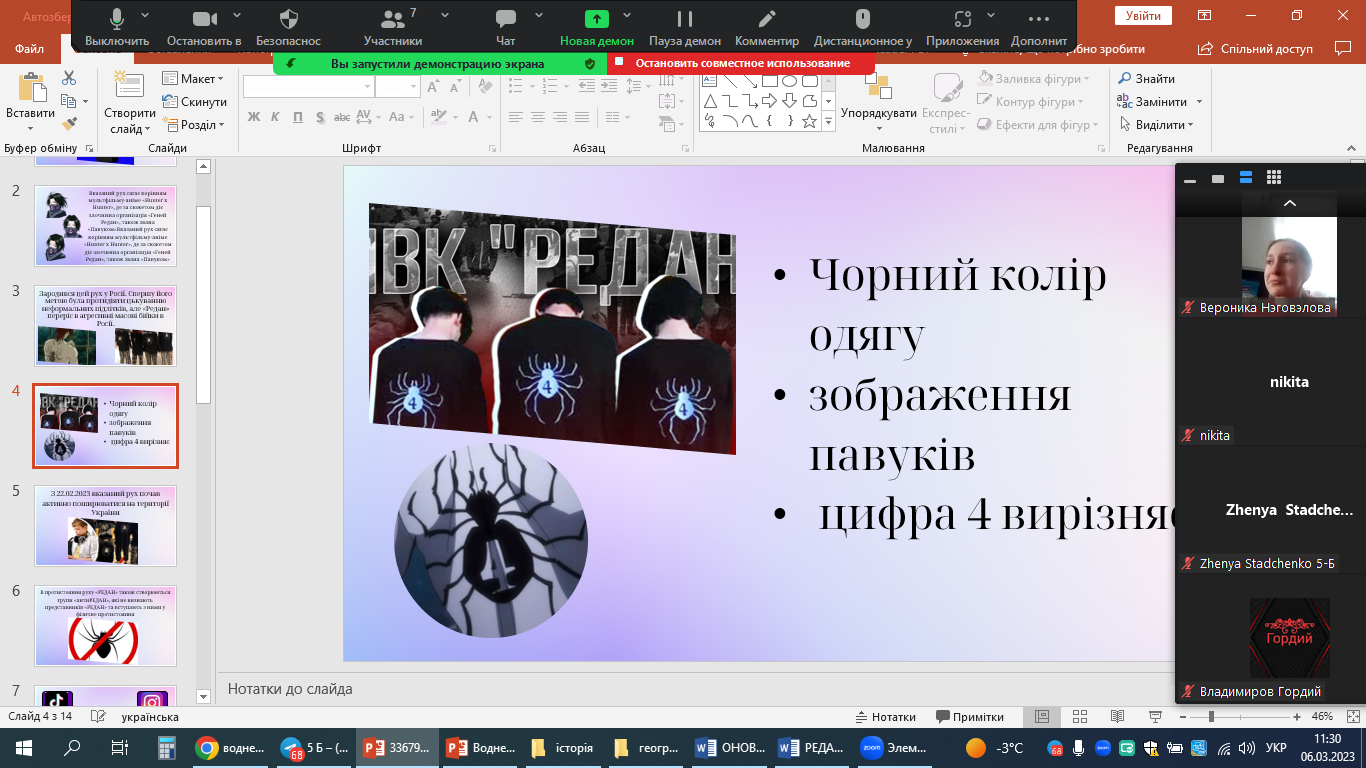Fit slide to current window

tap(1351, 717)
